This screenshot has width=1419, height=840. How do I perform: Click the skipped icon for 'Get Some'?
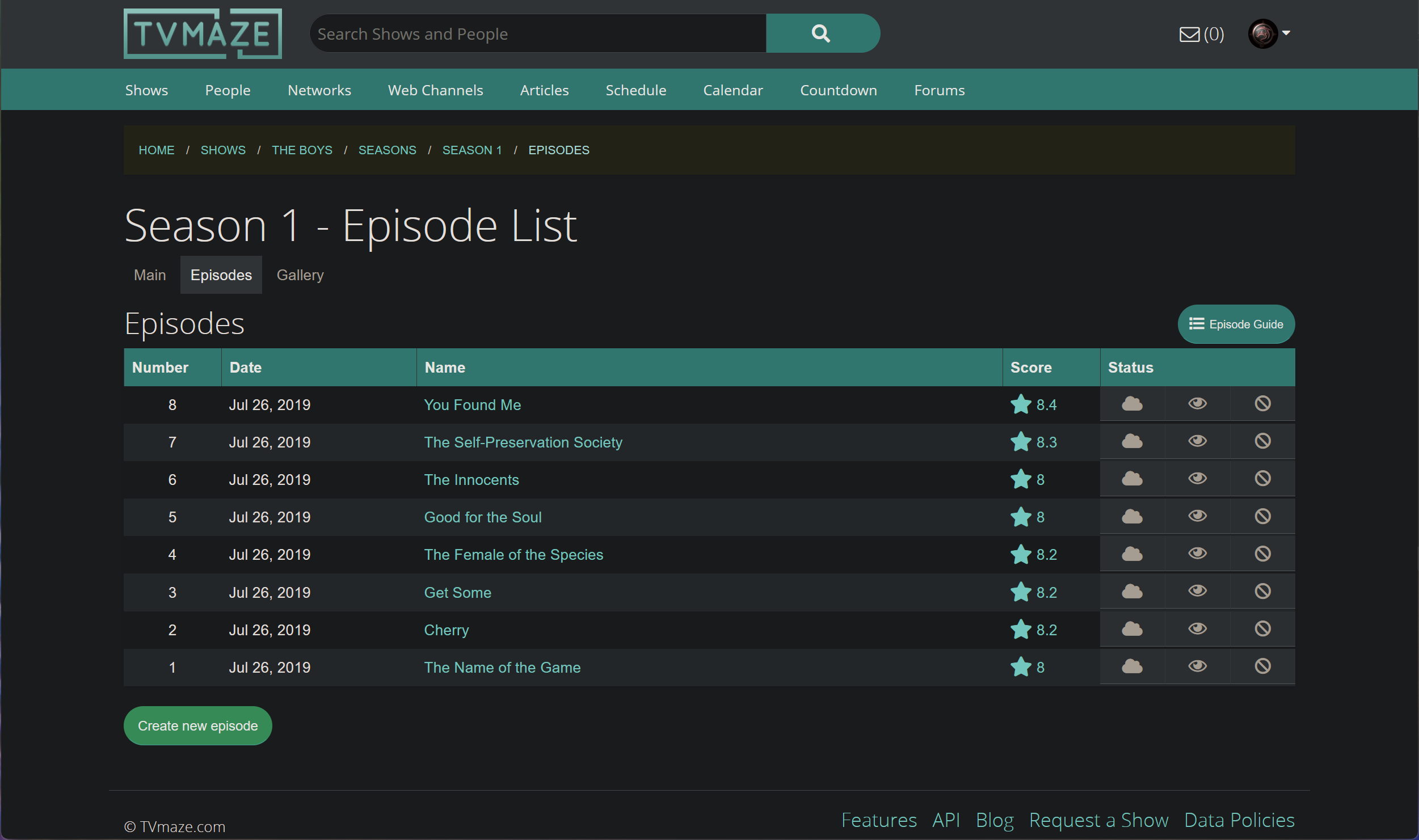(1262, 592)
